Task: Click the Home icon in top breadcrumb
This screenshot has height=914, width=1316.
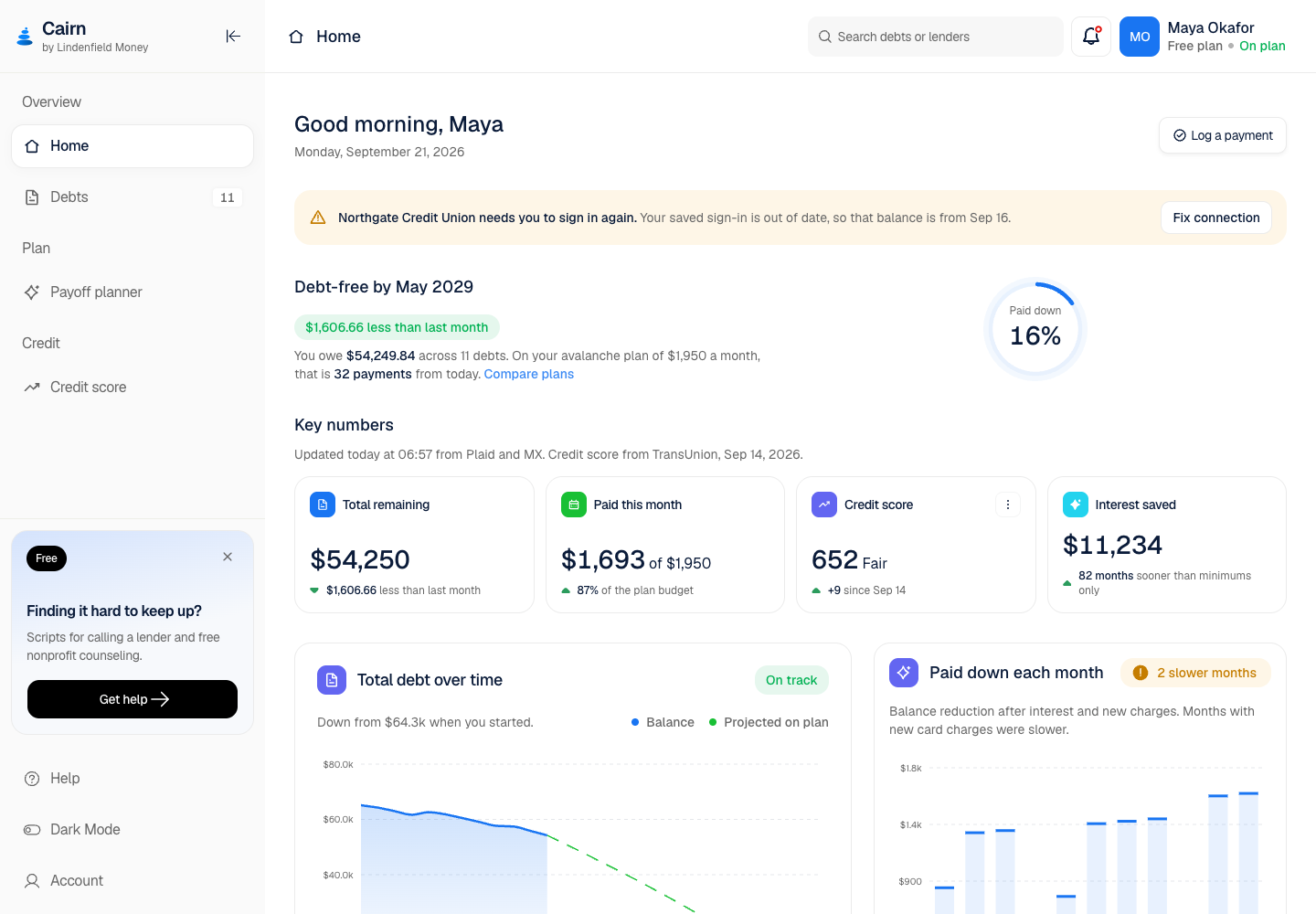Action: tap(296, 37)
